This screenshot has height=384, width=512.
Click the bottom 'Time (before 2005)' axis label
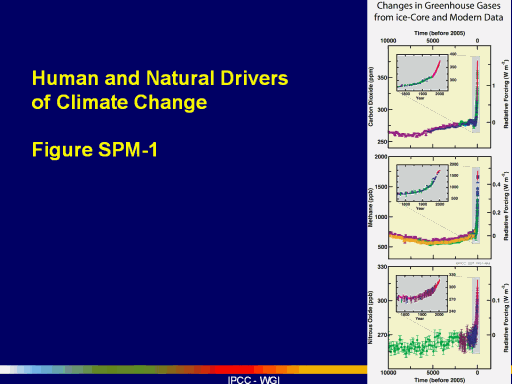tap(439, 380)
